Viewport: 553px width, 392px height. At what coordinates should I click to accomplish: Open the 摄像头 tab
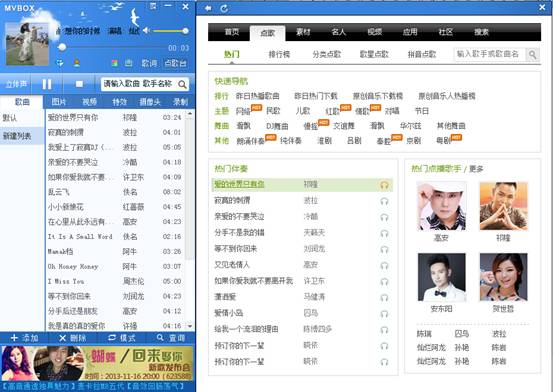pyautogui.click(x=150, y=102)
